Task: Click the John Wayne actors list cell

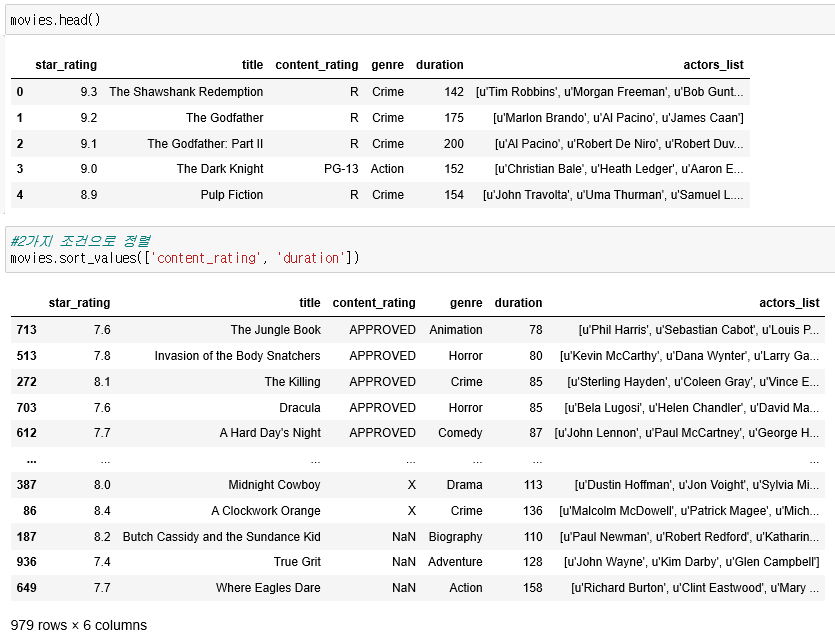Action: (x=691, y=562)
